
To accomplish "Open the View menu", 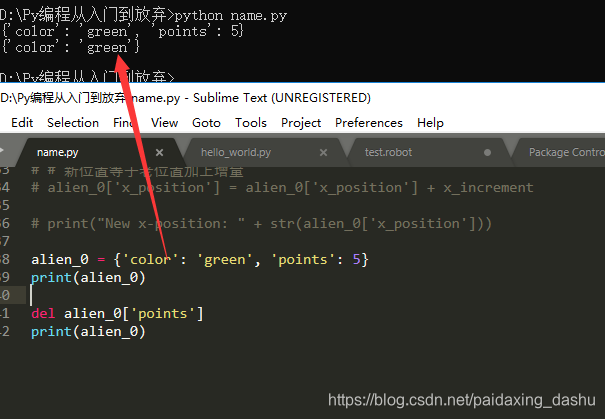I will [164, 123].
